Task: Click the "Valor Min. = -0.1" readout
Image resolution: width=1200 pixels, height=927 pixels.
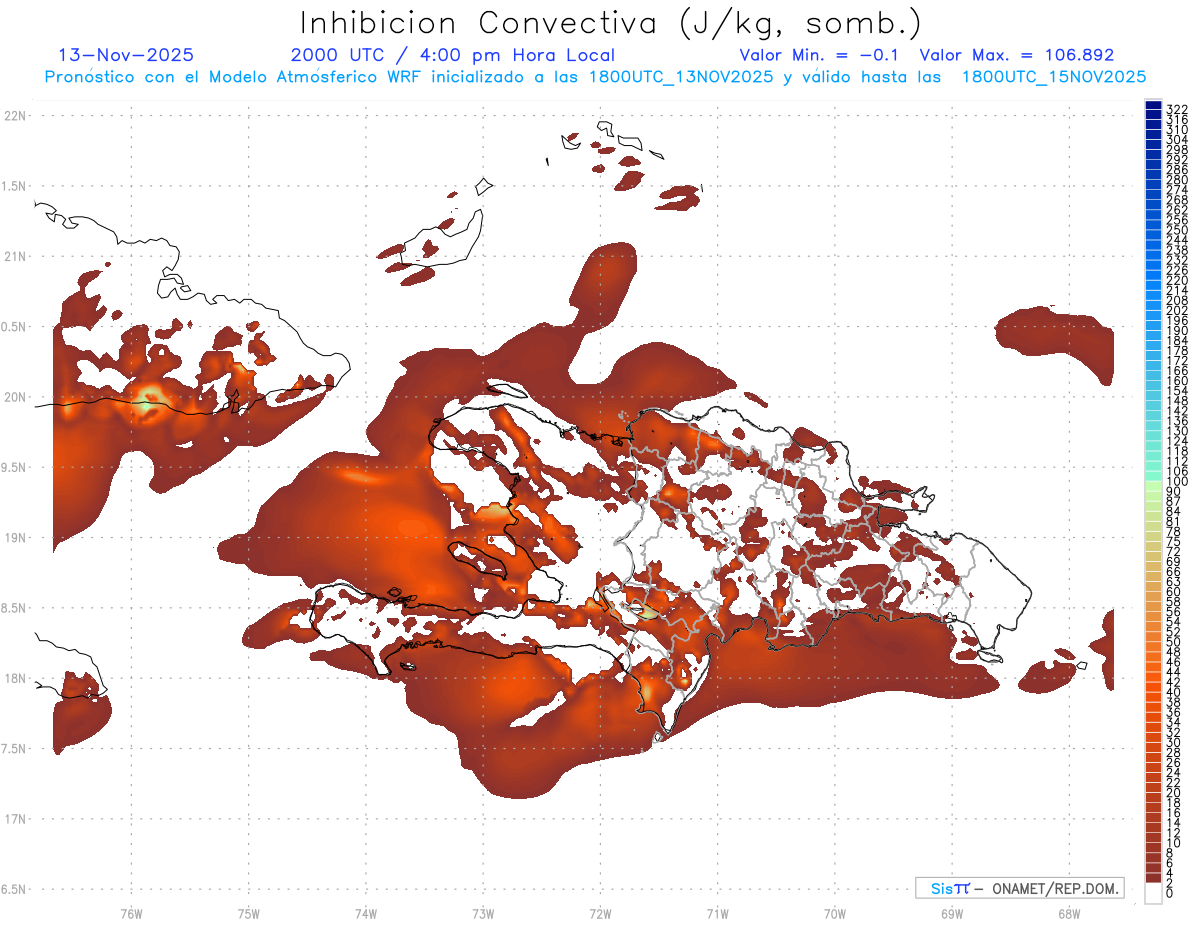Action: pos(819,55)
